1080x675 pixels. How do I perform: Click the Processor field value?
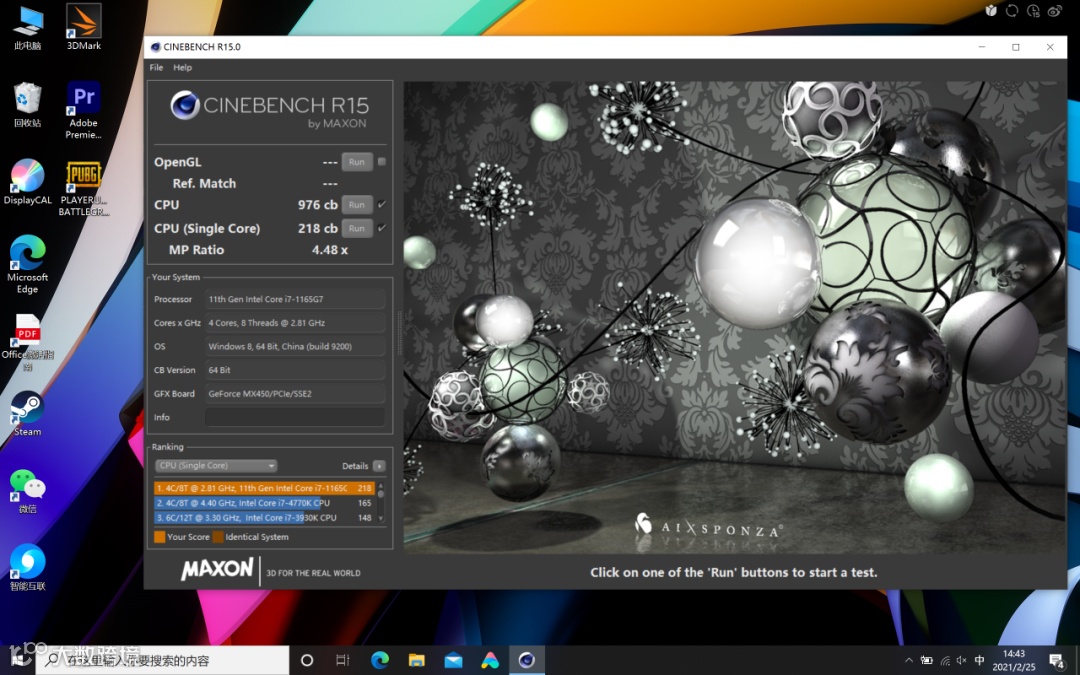[x=295, y=300]
